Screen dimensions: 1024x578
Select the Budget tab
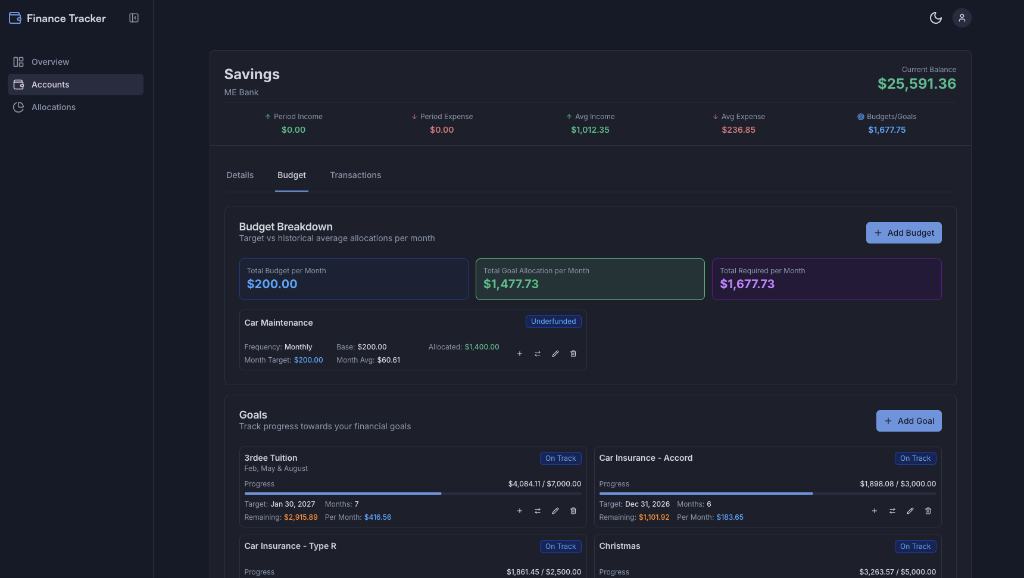pos(291,175)
